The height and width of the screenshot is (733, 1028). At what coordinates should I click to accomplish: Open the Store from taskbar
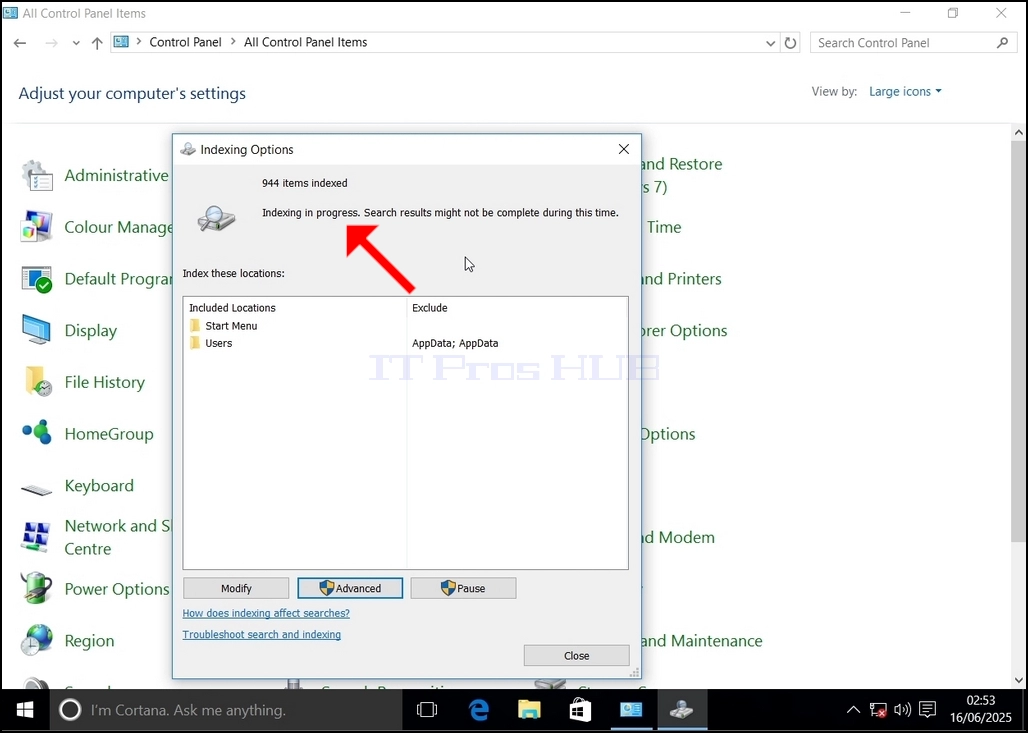[x=580, y=710]
